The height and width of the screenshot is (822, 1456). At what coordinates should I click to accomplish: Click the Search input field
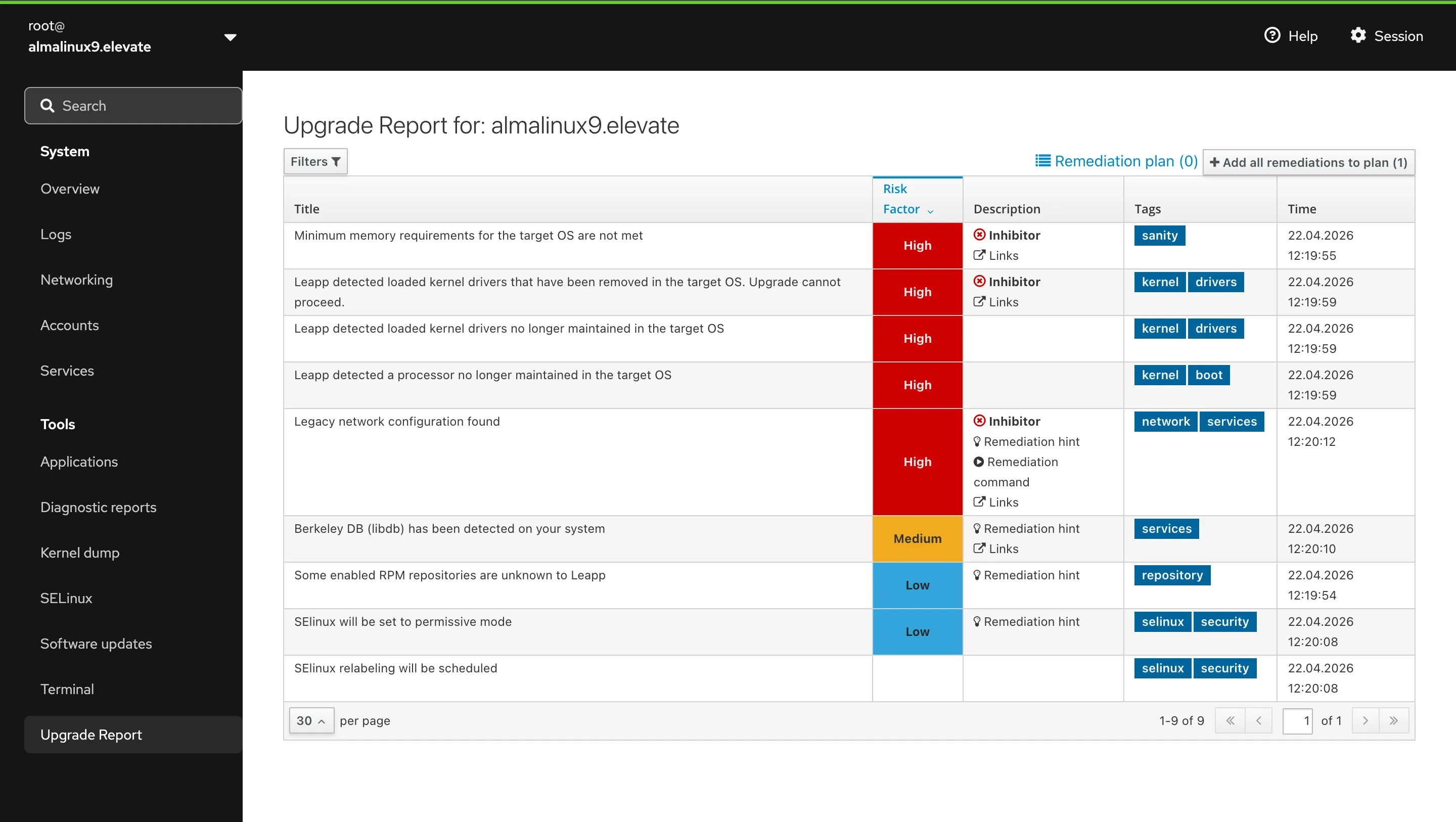point(133,106)
